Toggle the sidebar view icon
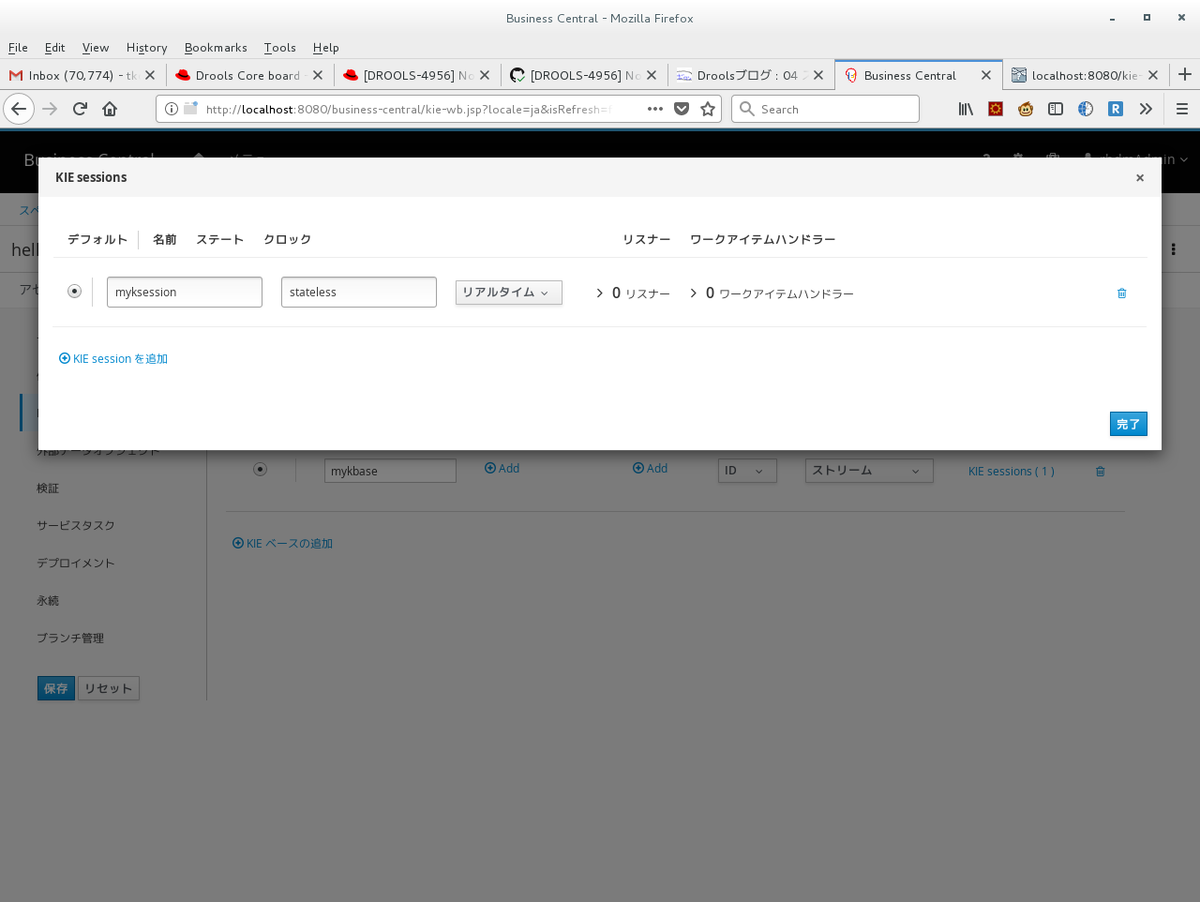Viewport: 1200px width, 902px height. click(1055, 109)
